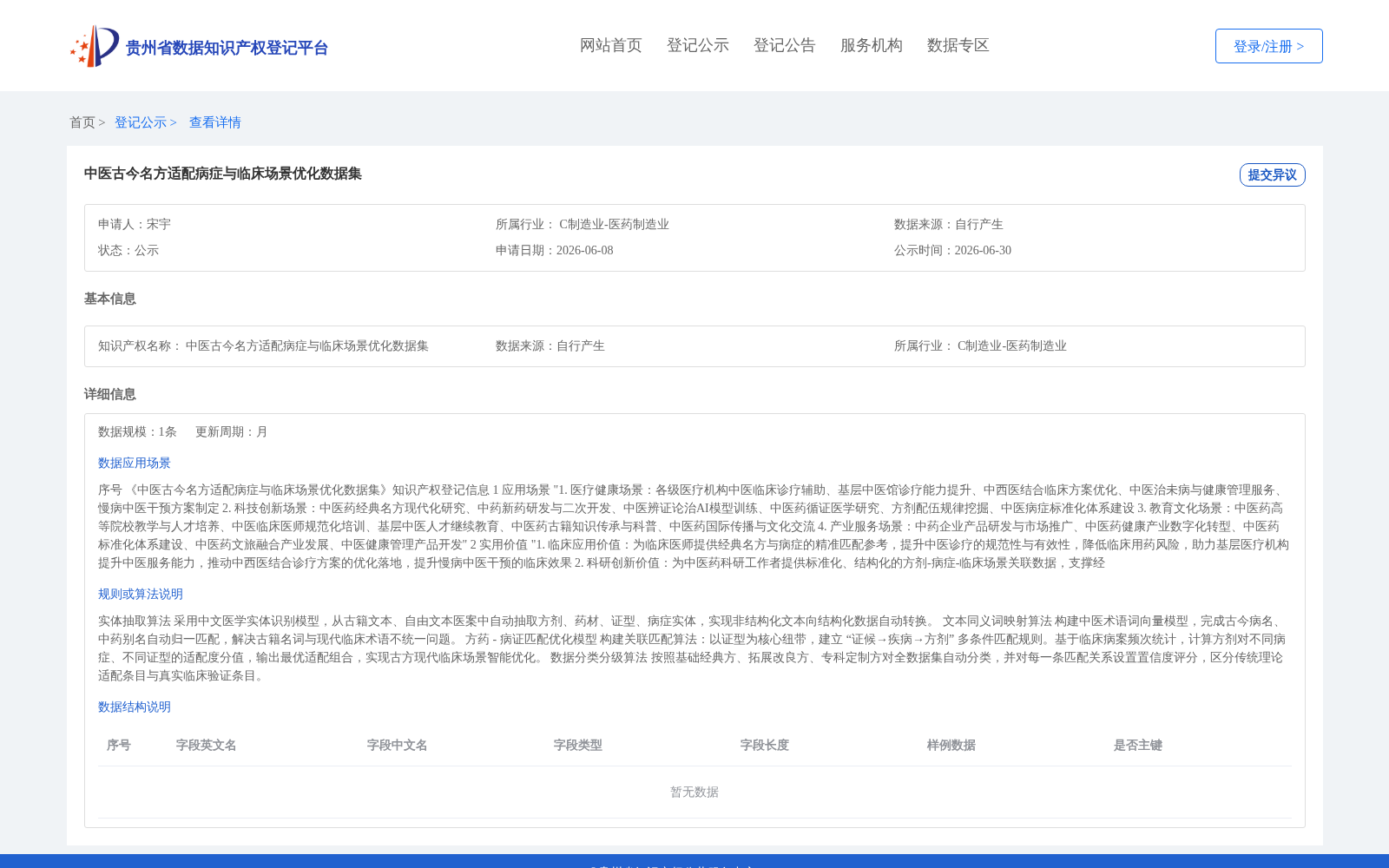Click the platform logo icon

95,46
